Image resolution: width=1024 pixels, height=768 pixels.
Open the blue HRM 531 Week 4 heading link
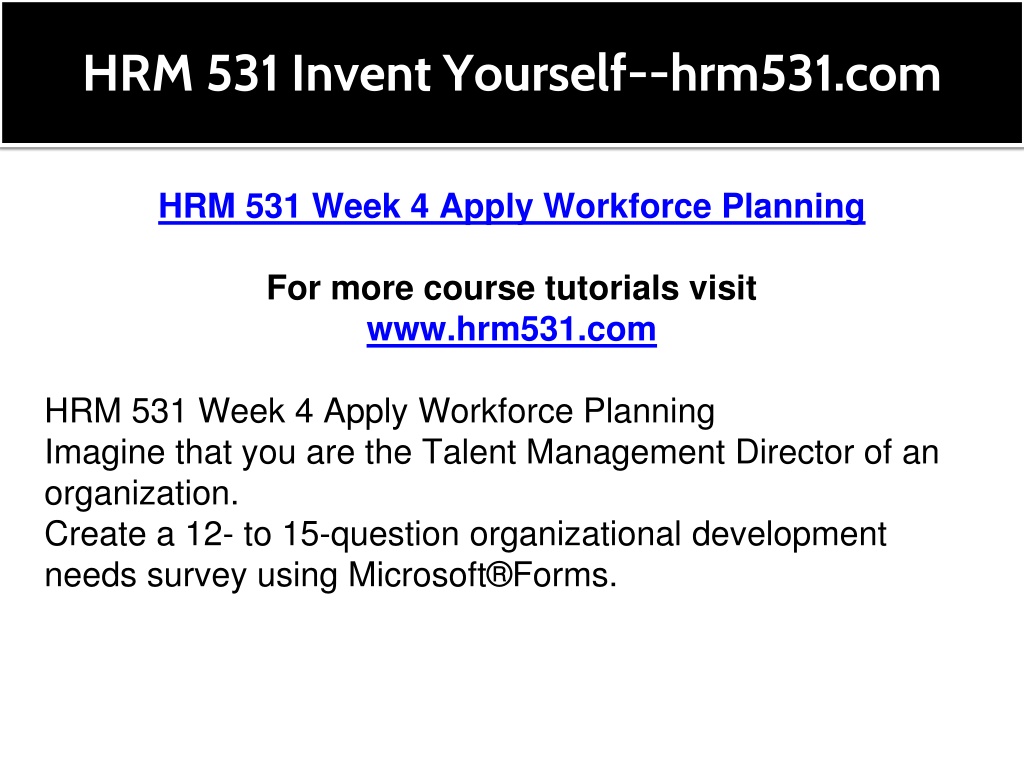click(x=511, y=206)
